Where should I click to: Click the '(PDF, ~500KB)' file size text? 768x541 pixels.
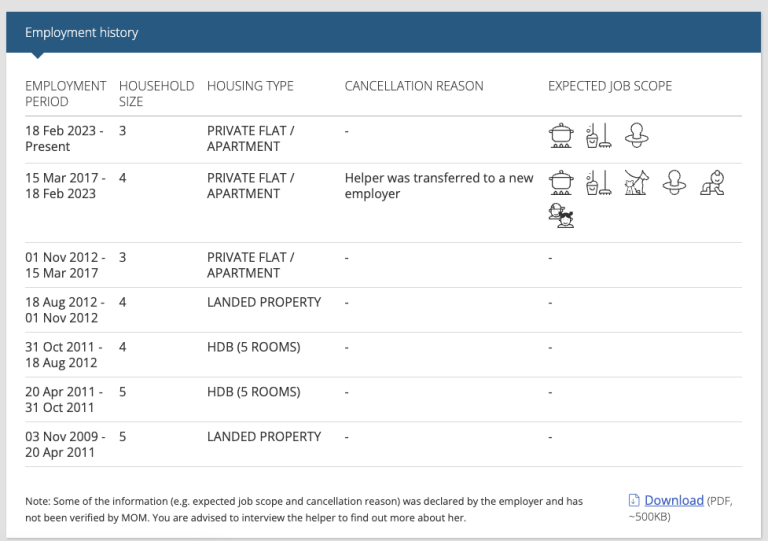pyautogui.click(x=681, y=509)
